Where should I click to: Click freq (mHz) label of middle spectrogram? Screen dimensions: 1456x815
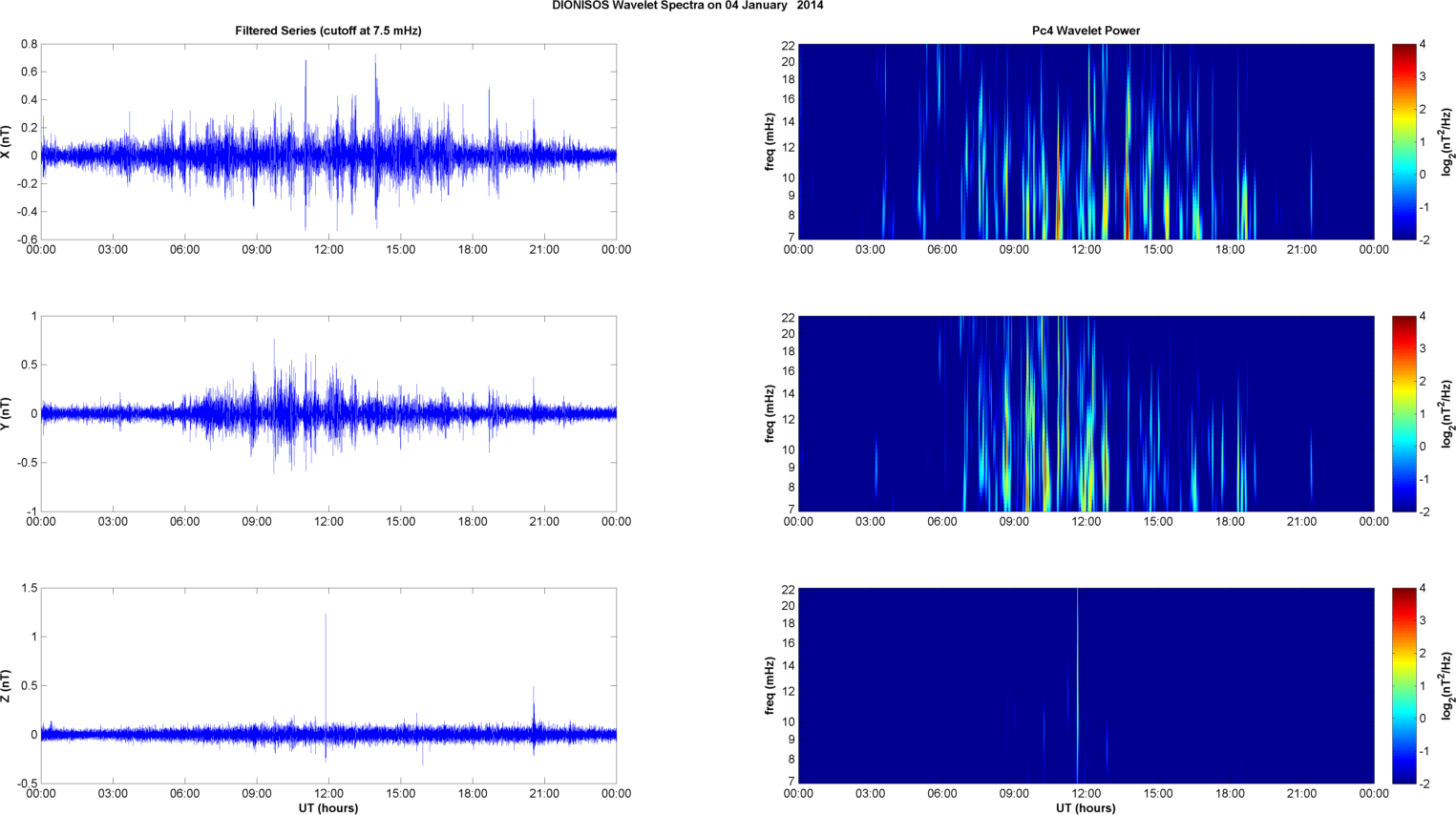[770, 413]
